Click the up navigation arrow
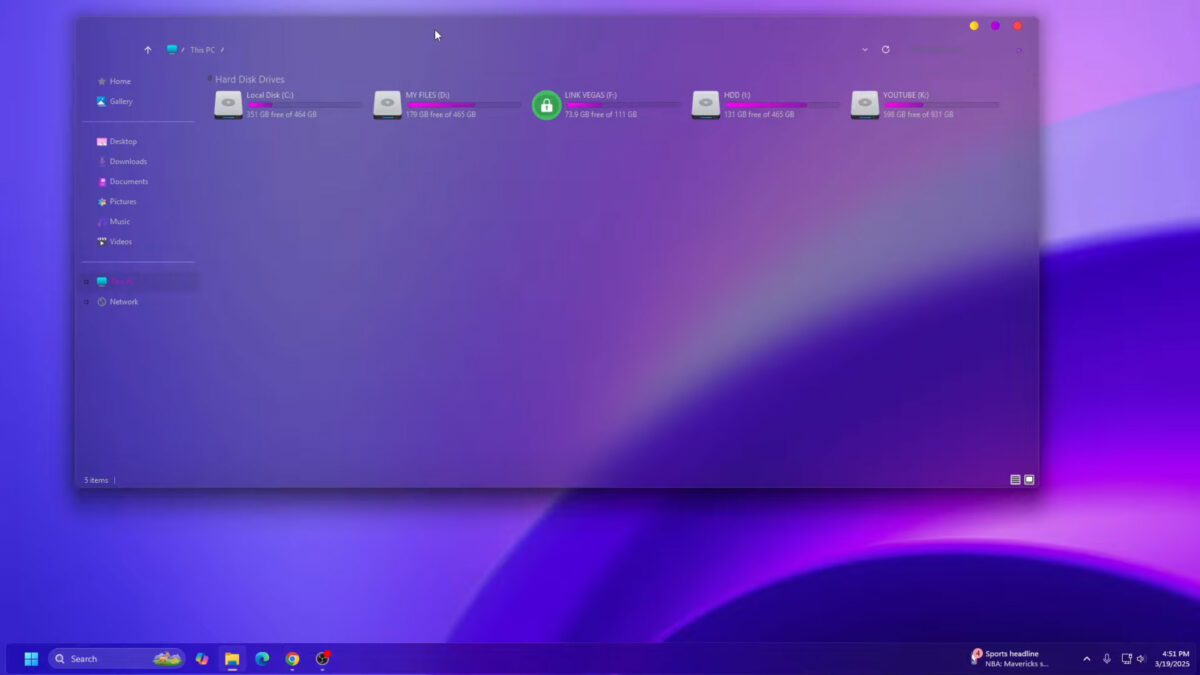The width and height of the screenshot is (1200, 675). (x=148, y=50)
